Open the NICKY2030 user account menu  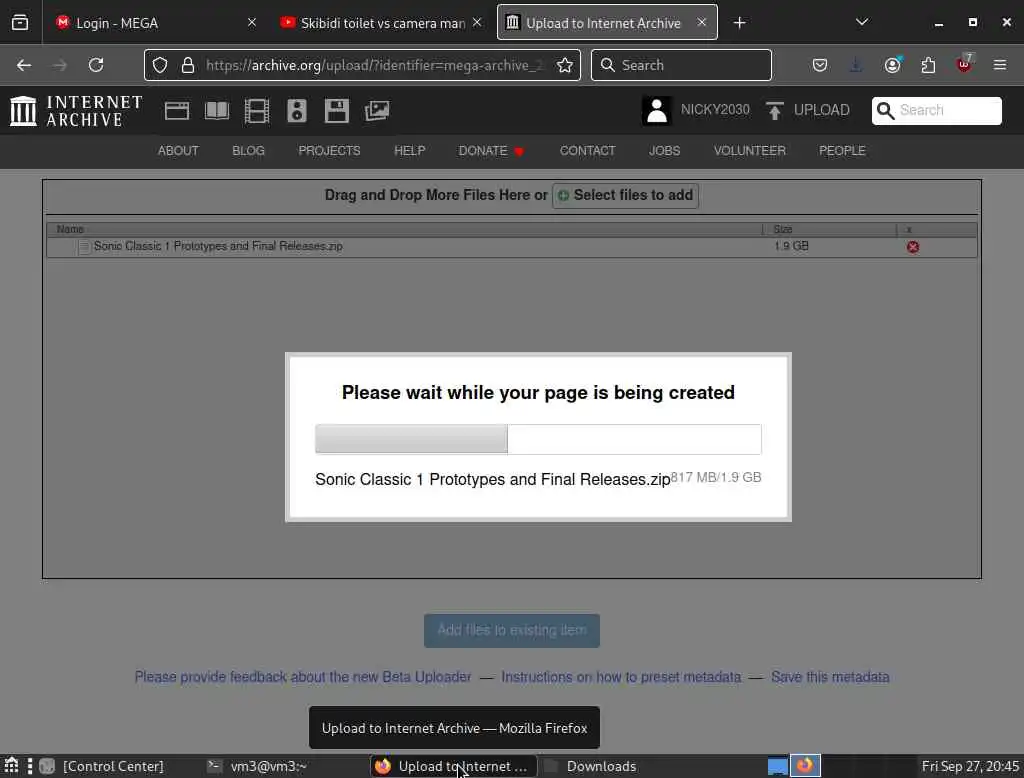point(696,110)
